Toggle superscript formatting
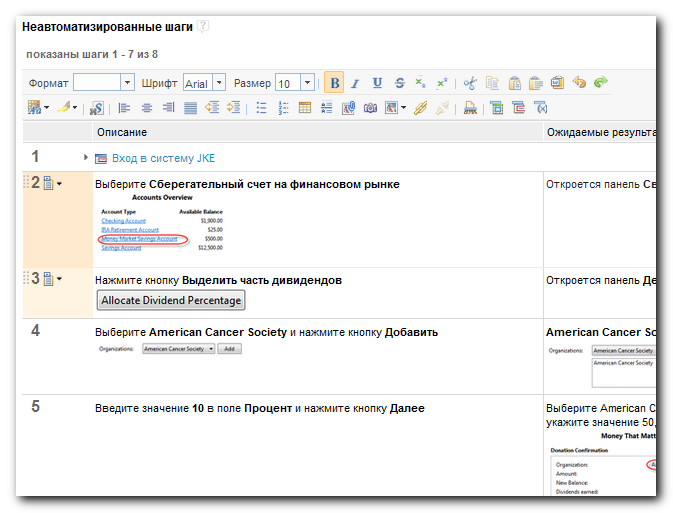673x513 pixels. tap(442, 82)
